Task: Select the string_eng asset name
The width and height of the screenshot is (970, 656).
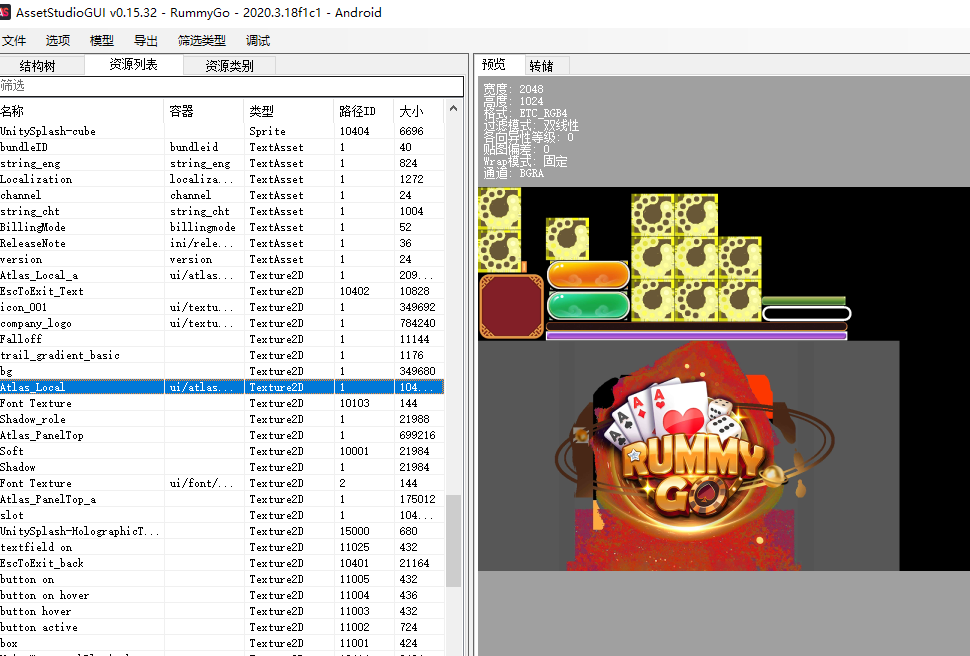Action: (30, 163)
